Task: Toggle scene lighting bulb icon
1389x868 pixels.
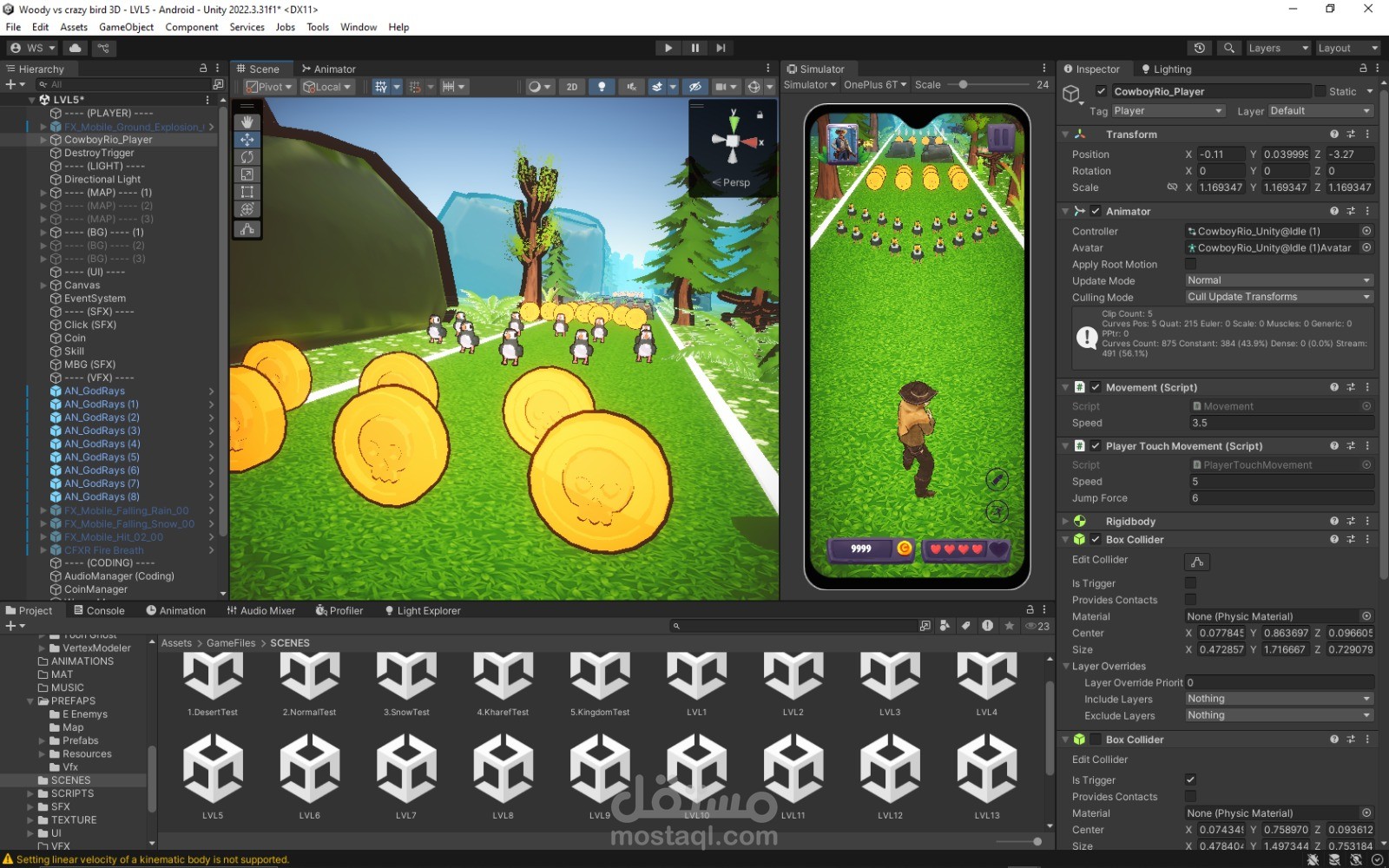Action: click(x=602, y=87)
